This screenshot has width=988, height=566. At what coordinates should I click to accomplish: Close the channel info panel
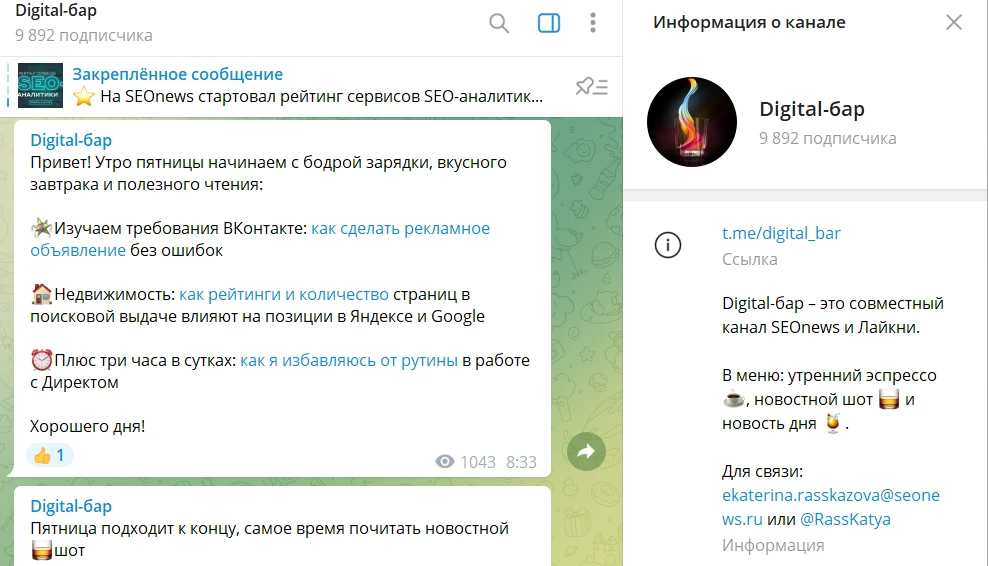(953, 23)
